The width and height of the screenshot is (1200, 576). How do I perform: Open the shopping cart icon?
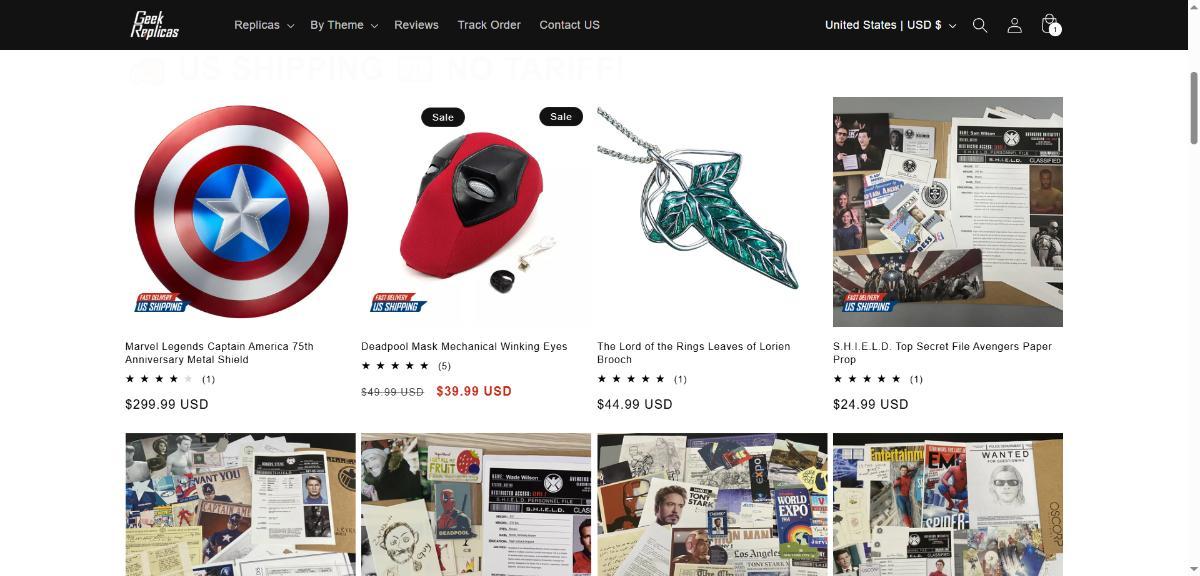[x=1049, y=24]
